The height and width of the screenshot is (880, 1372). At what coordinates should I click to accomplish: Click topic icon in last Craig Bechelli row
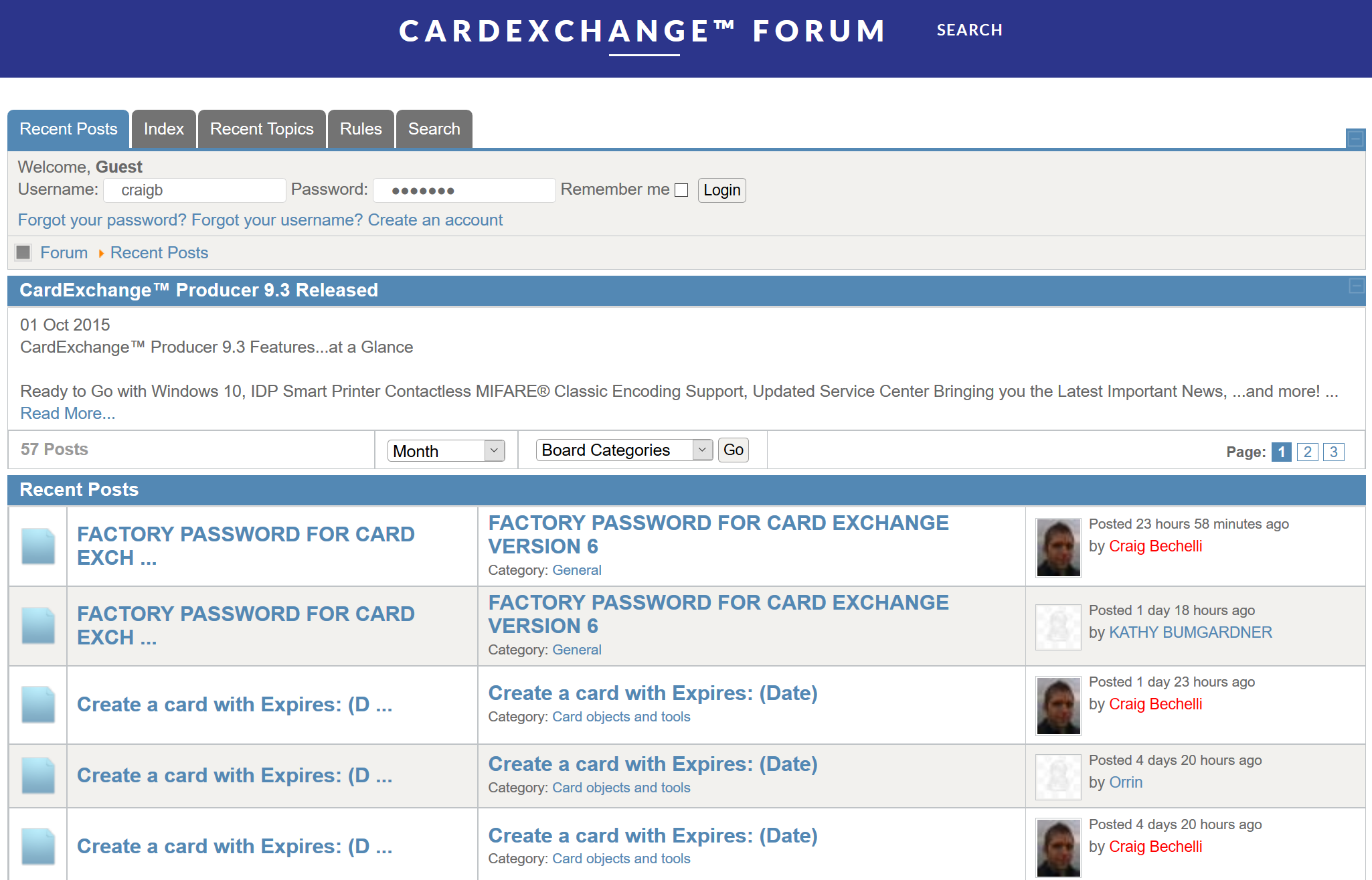(38, 847)
